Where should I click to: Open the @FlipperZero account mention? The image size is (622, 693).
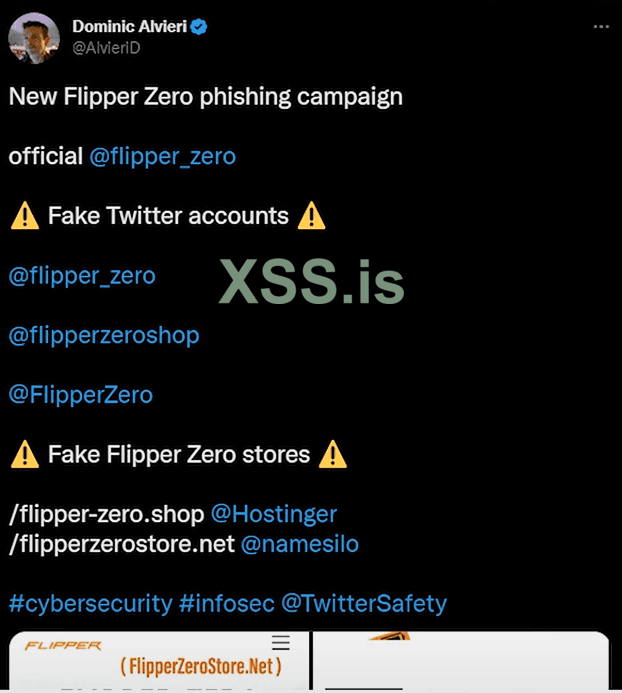coord(81,395)
